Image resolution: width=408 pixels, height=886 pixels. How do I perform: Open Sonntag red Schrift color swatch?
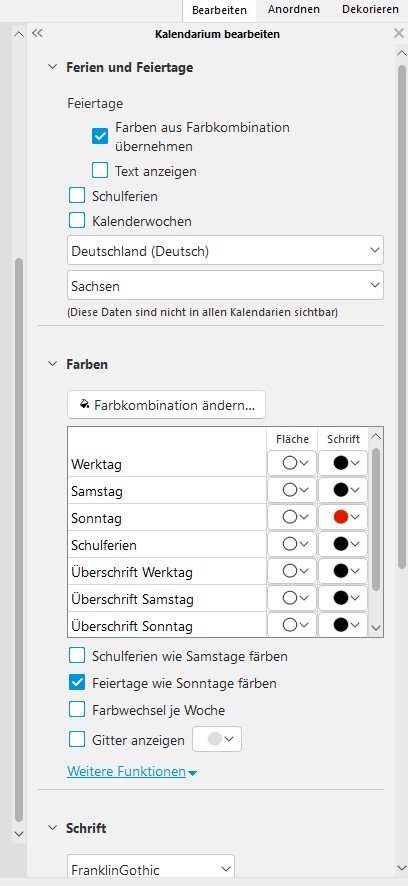tap(343, 518)
